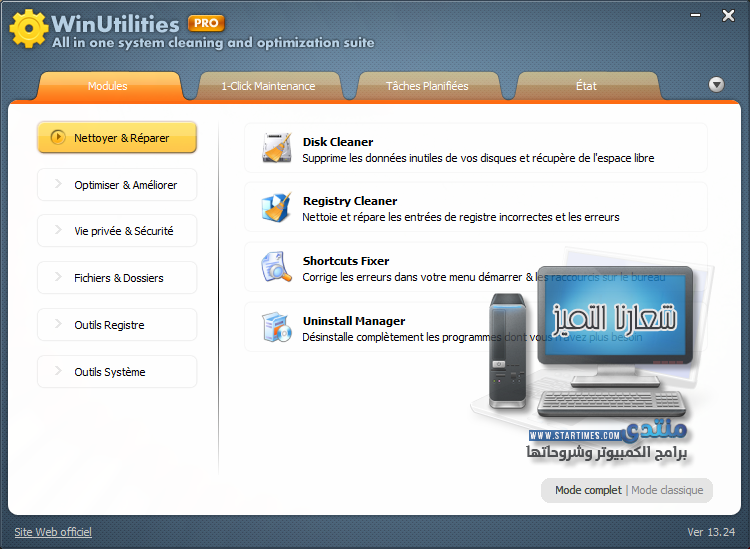This screenshot has height=549, width=750.
Task: Open the round dropdown arrow menu beside the État tab
Action: tap(716, 85)
